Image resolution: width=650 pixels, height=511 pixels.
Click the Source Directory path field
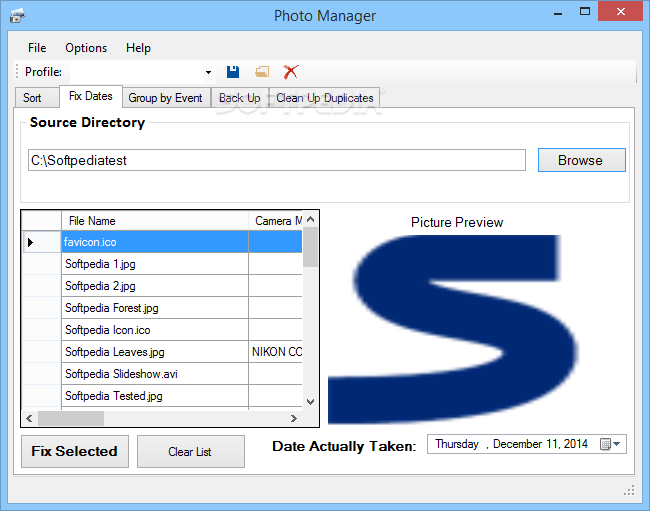[277, 160]
